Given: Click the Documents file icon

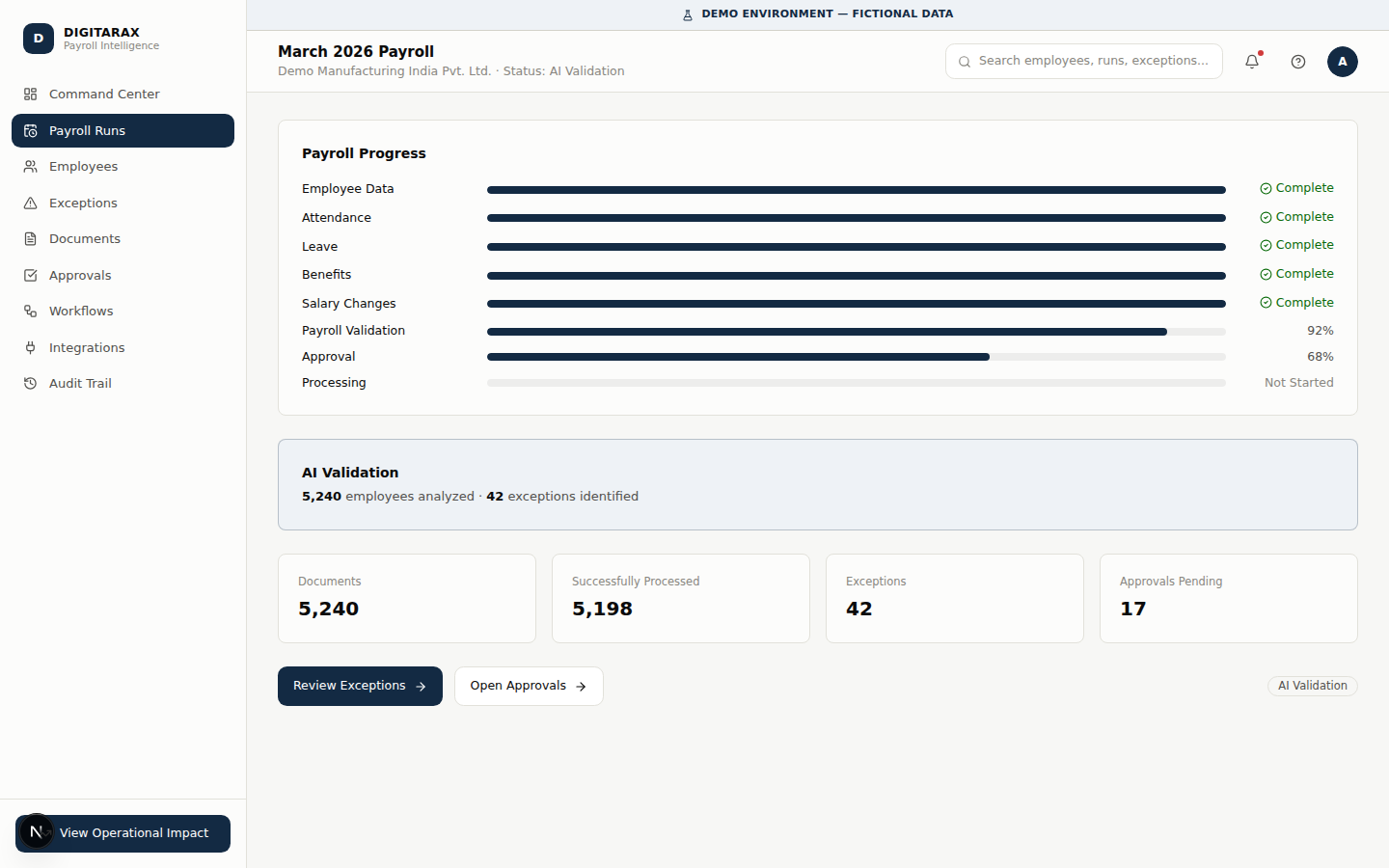Looking at the screenshot, I should tap(31, 239).
